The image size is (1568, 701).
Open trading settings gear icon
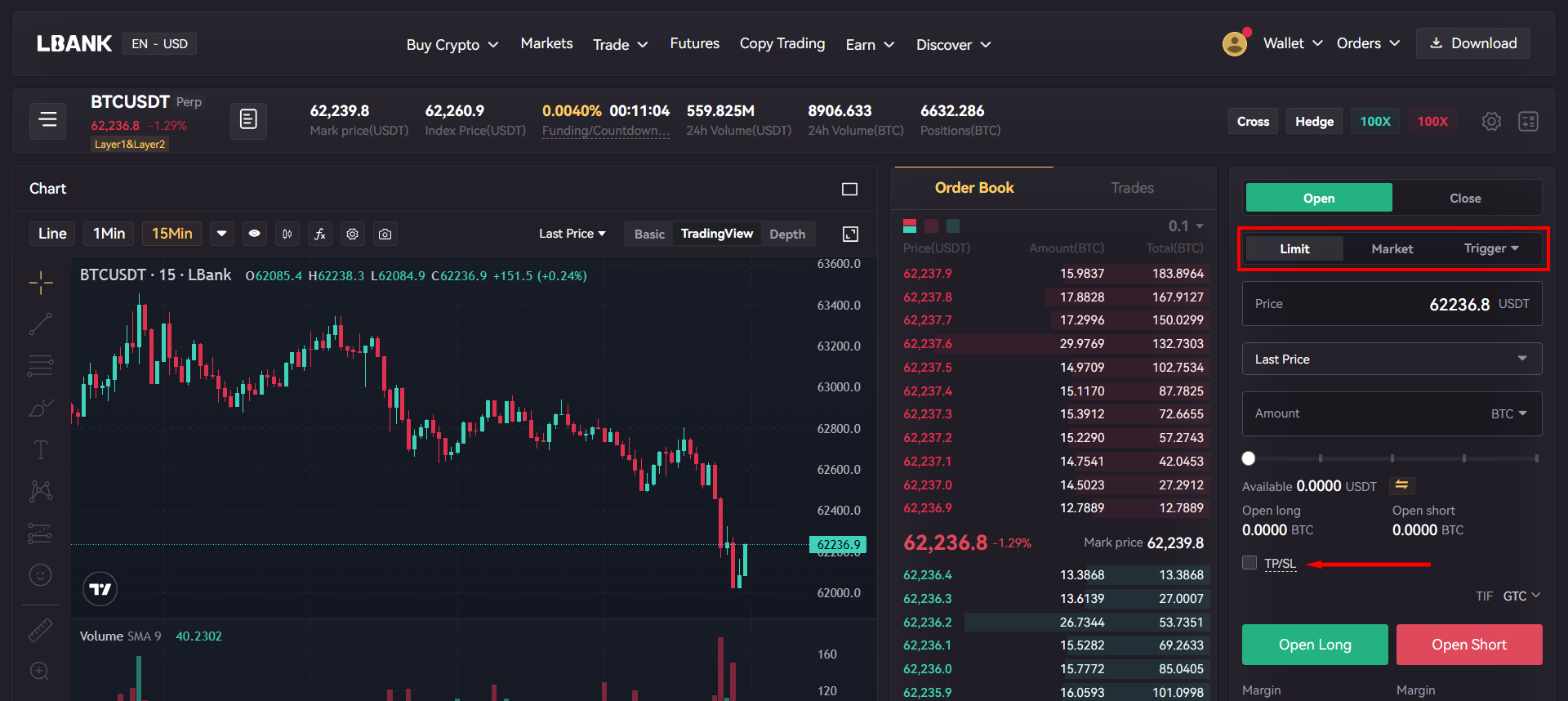click(x=1491, y=122)
